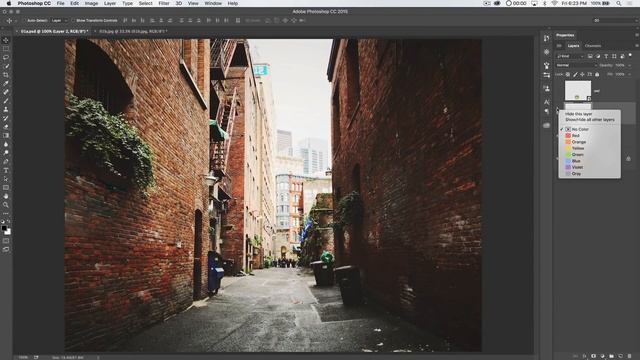Select the Lasso tool
The height and width of the screenshot is (360, 640).
click(x=6, y=57)
